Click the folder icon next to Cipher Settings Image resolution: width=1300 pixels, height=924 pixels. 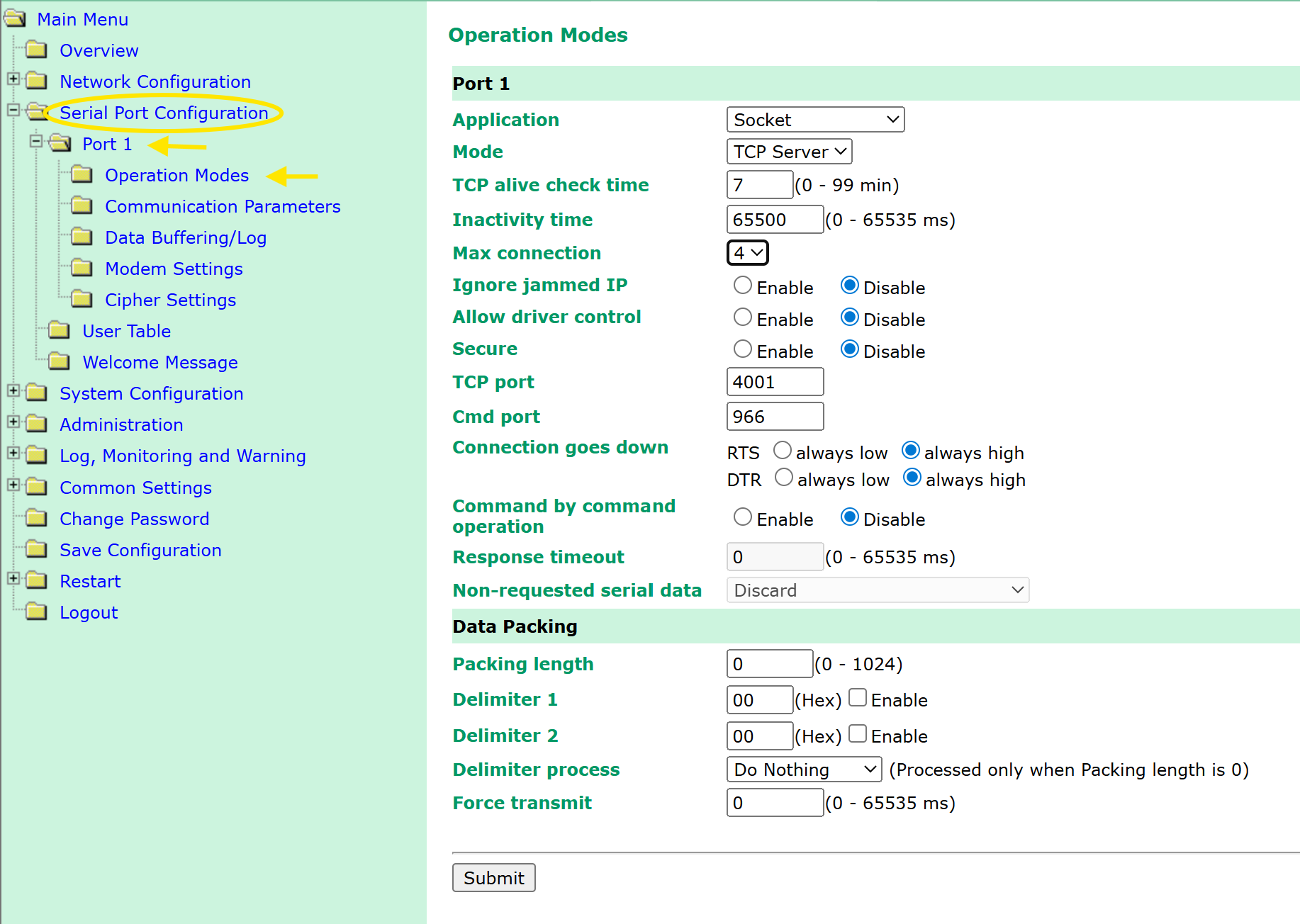(x=82, y=300)
